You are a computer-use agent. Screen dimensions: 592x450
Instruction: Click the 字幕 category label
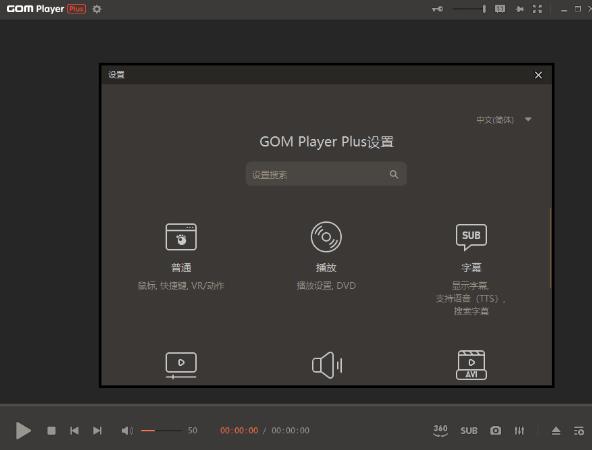(x=471, y=267)
